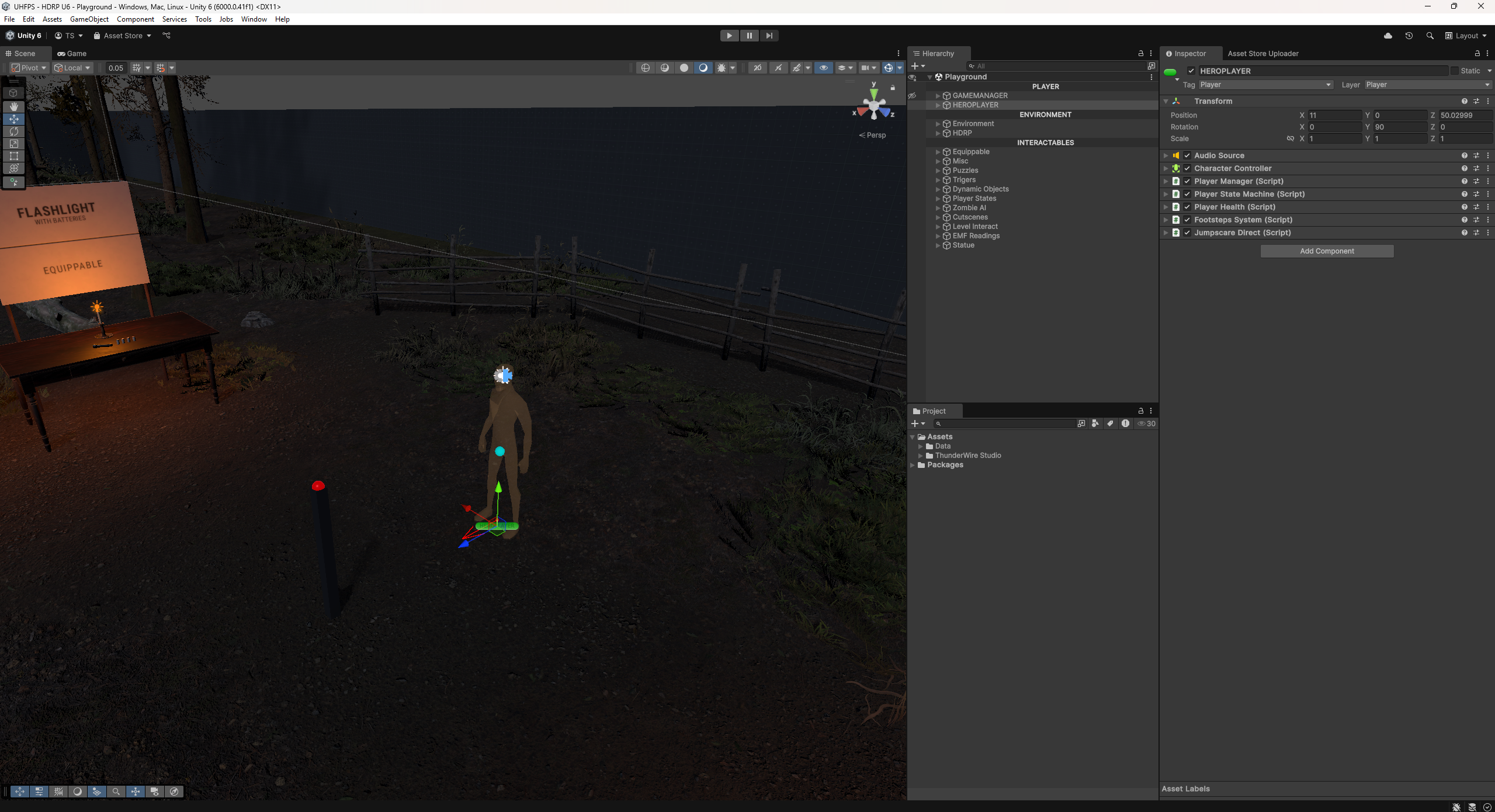Click the Add Component button

tap(1326, 251)
